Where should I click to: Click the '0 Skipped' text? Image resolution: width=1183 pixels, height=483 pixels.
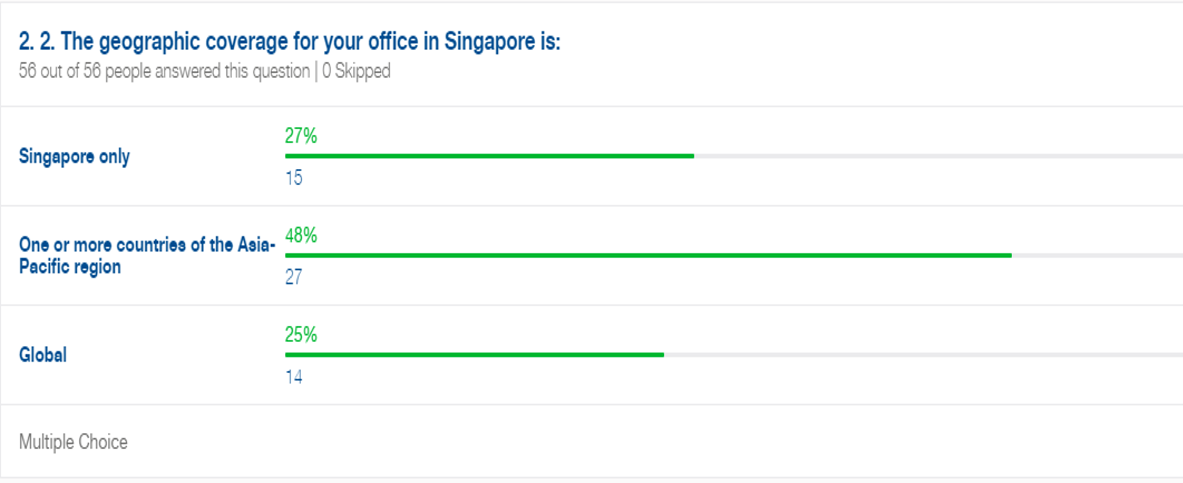(x=356, y=72)
